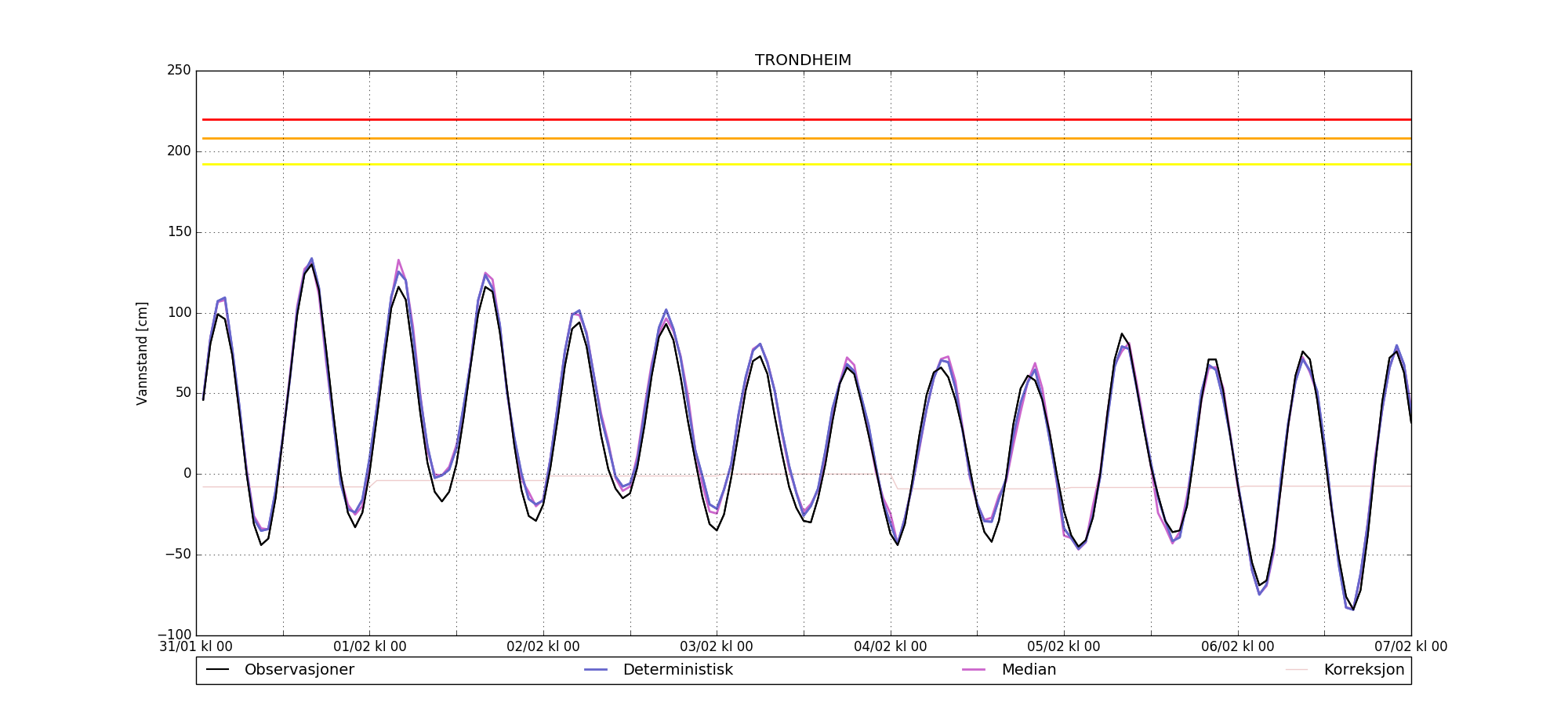Screen dimensions: 1568x706
Task: Click the 150 y-axis tick label
Action: [x=179, y=232]
